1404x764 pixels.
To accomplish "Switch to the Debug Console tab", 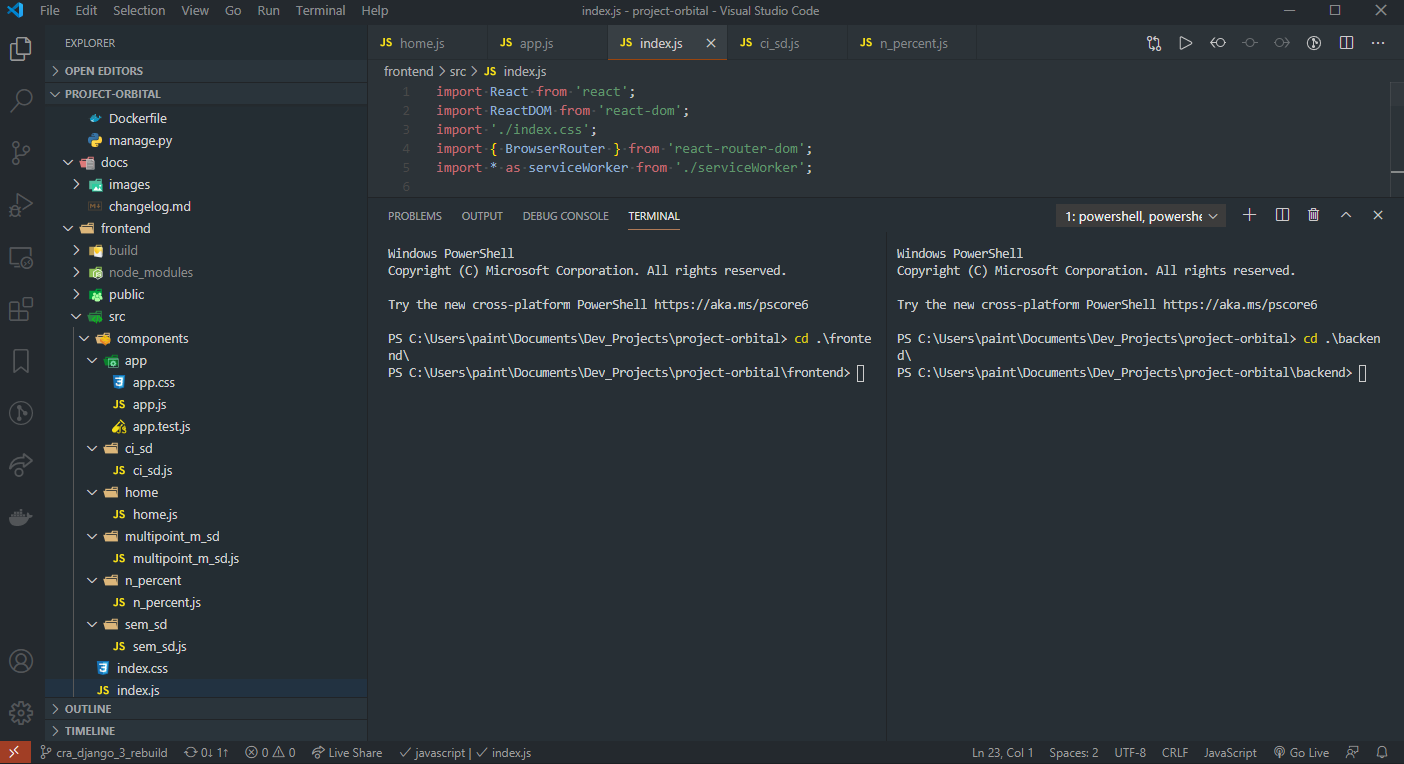I will click(x=565, y=216).
